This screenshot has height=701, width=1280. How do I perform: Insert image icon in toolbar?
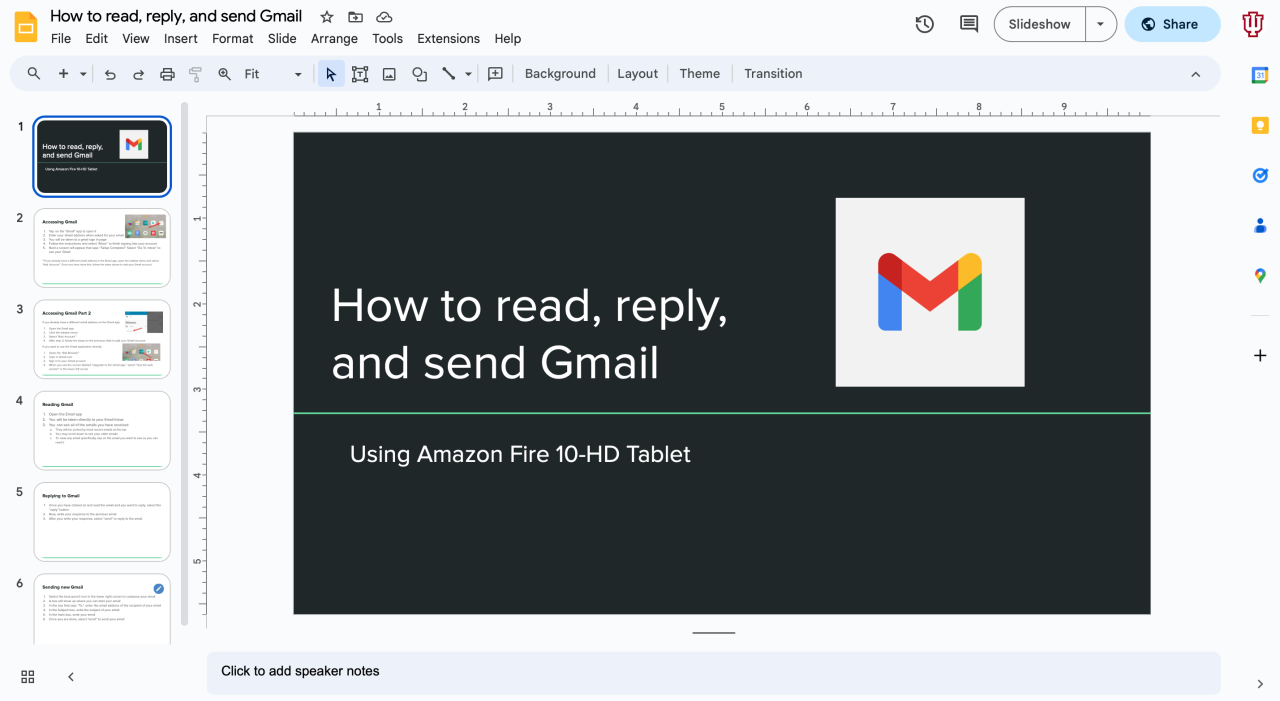click(390, 74)
